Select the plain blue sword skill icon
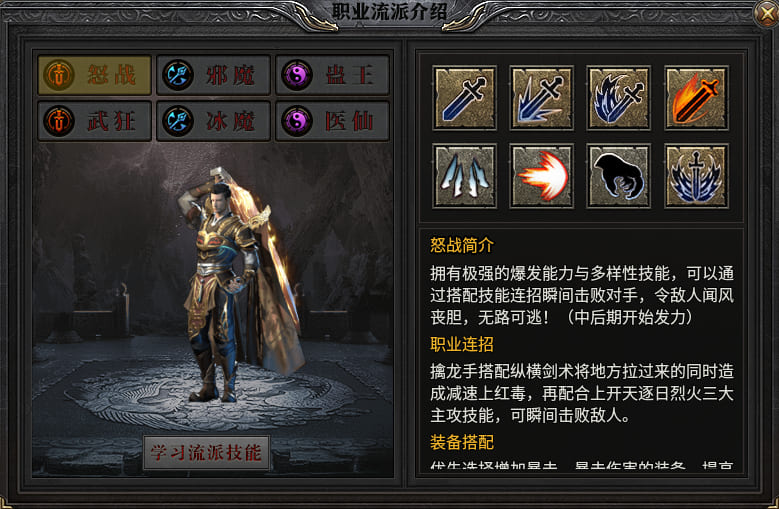 [465, 98]
